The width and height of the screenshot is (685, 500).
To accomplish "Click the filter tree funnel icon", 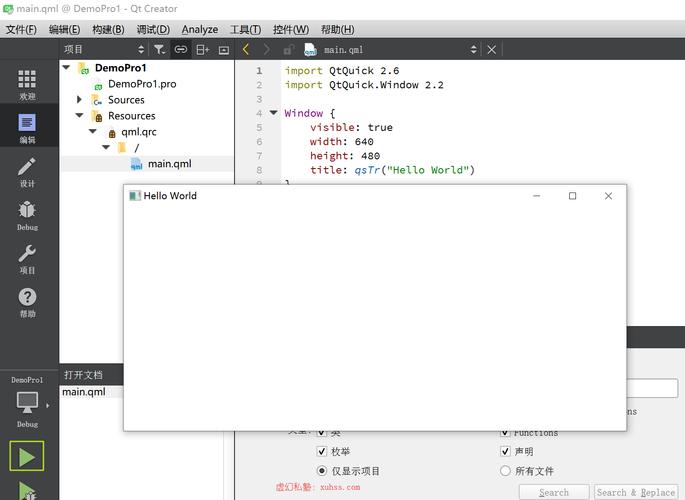I will [x=159, y=50].
